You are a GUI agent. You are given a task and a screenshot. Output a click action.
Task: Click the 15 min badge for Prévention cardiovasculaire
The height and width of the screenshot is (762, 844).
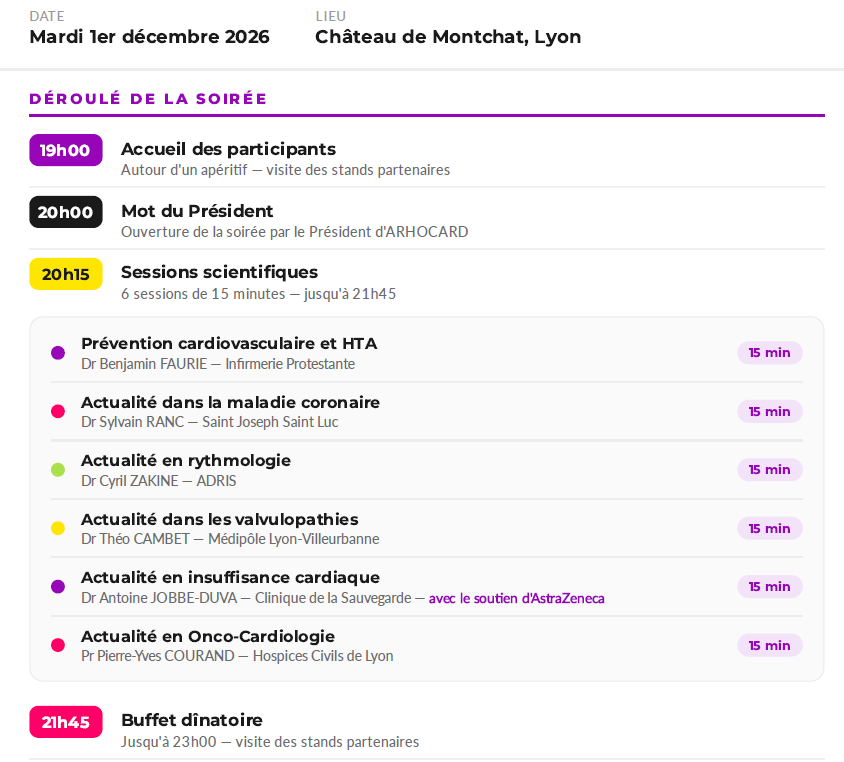click(770, 353)
